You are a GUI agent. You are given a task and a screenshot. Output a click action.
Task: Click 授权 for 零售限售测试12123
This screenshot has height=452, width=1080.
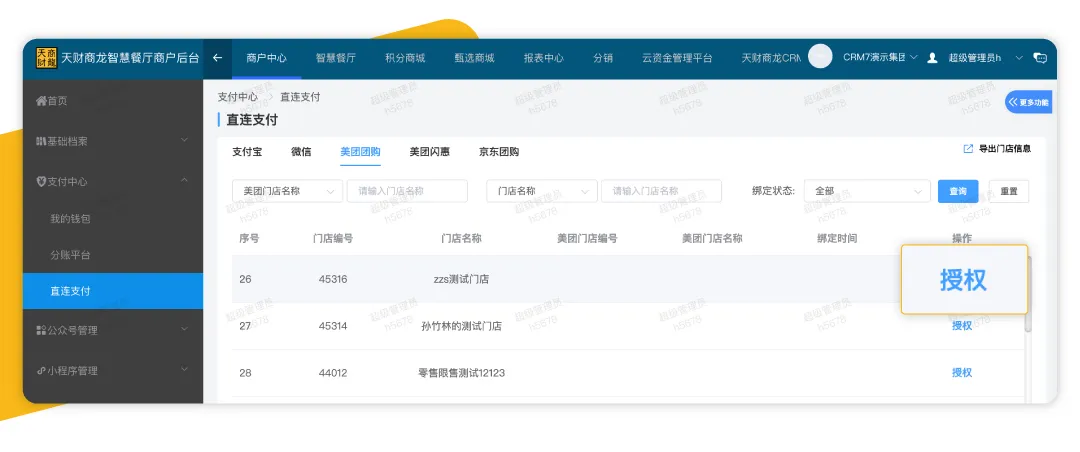[962, 373]
